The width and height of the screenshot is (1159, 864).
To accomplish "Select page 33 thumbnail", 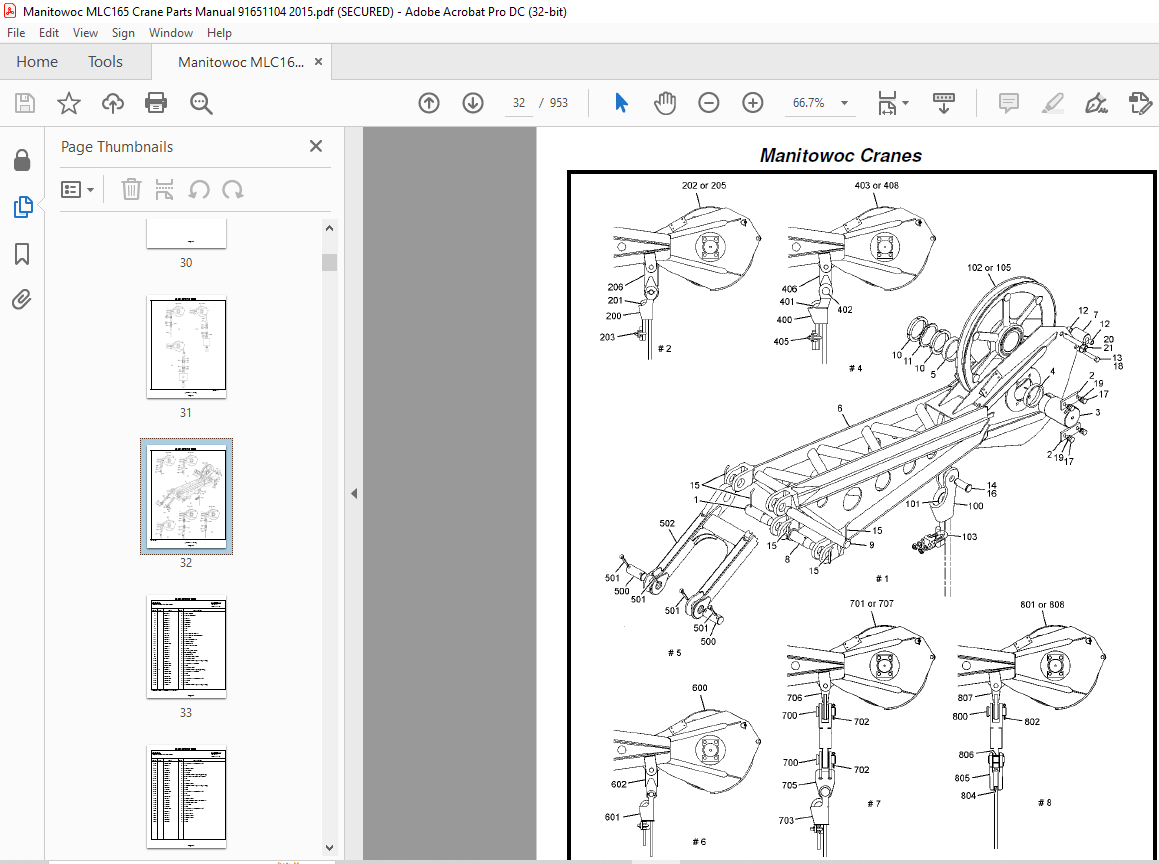I will (x=186, y=647).
